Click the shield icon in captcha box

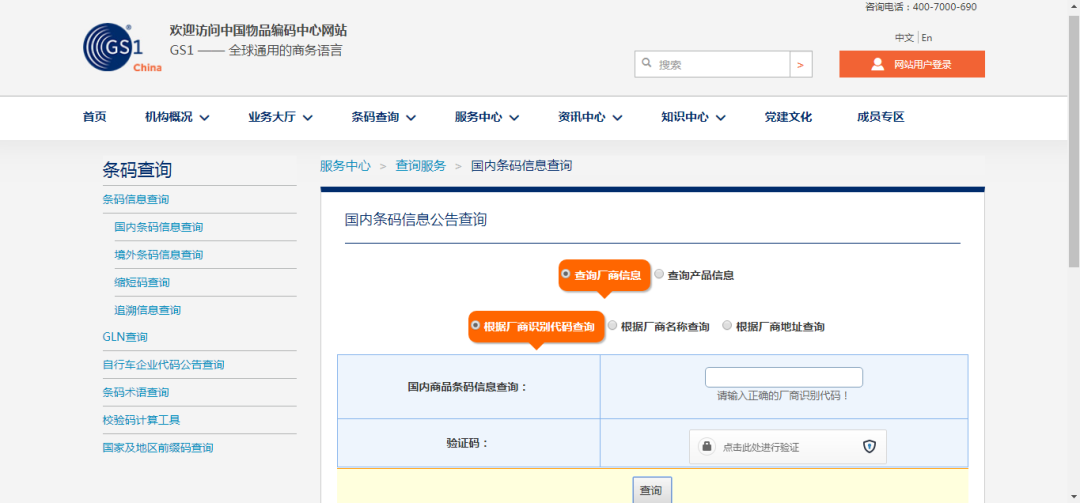coord(869,446)
